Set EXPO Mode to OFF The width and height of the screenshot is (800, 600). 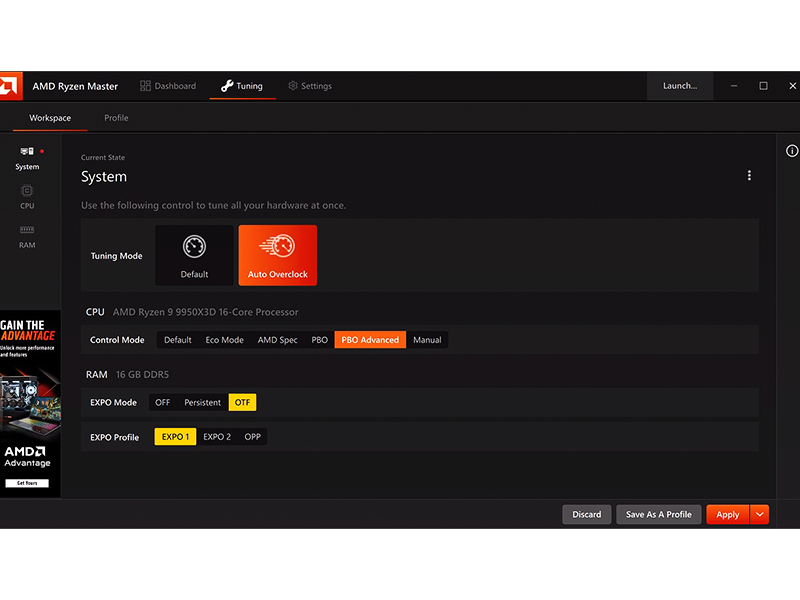tap(162, 402)
